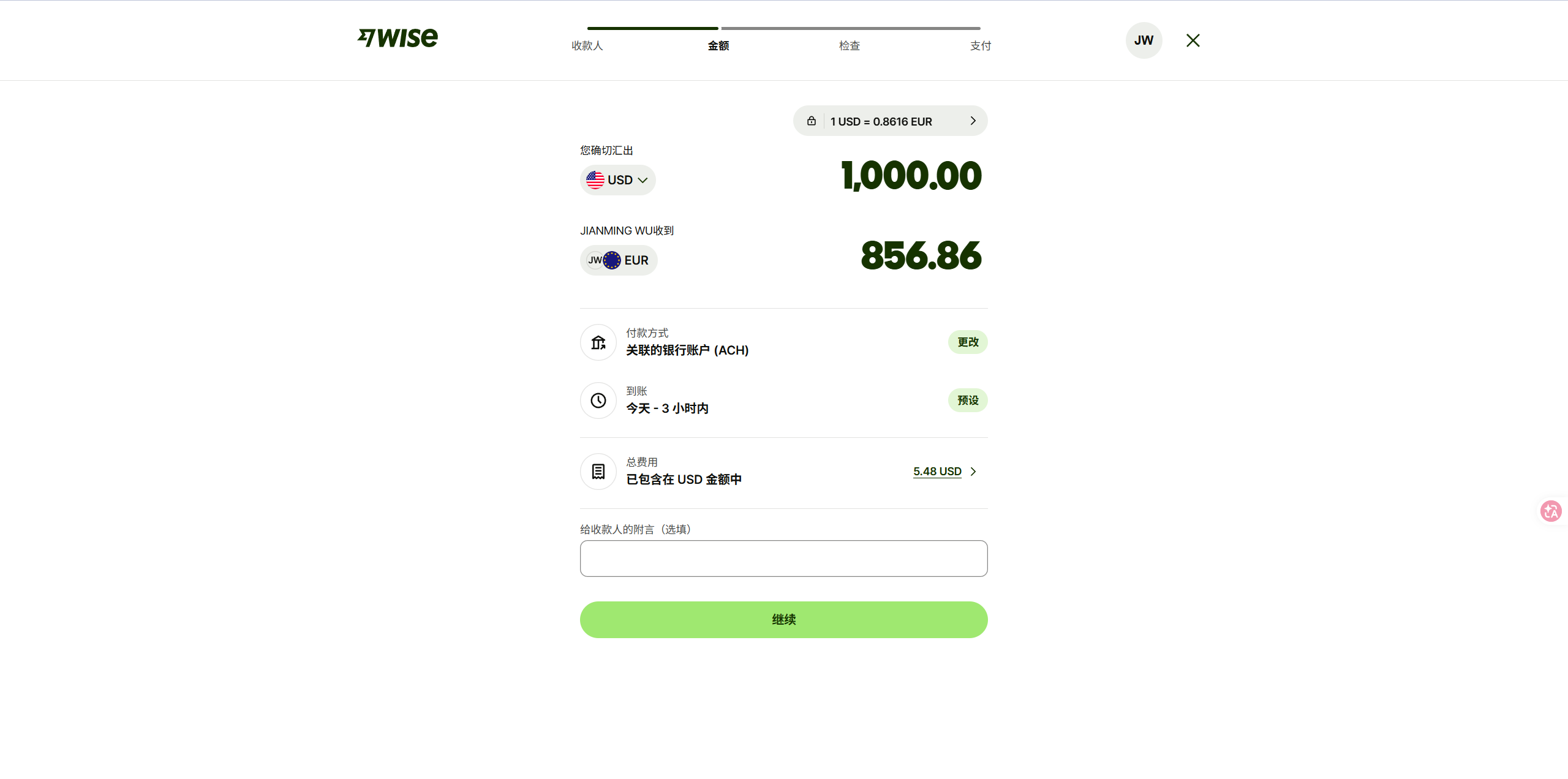Focus the recipient note input field
This screenshot has width=1568, height=779.
tap(783, 559)
